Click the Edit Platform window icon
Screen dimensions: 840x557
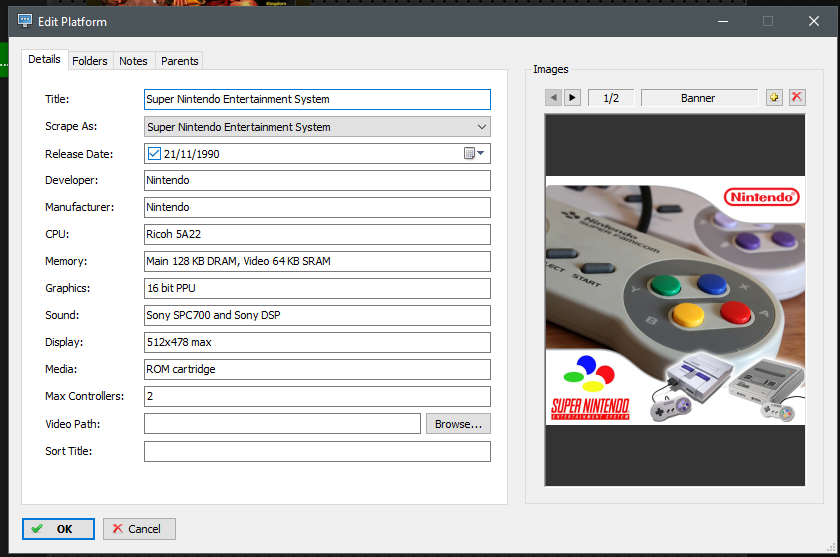[x=25, y=21]
